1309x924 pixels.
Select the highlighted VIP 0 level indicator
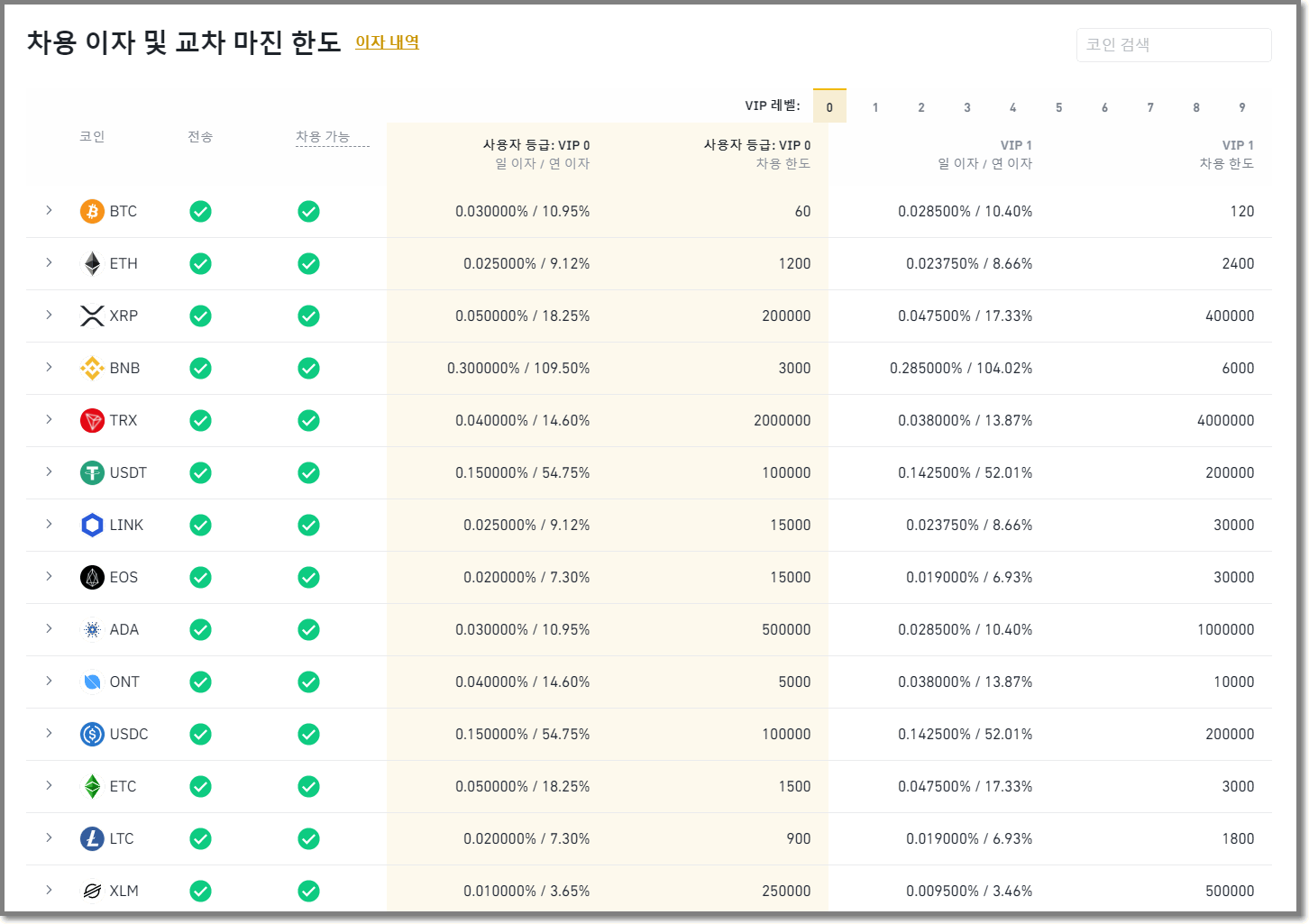[829, 105]
